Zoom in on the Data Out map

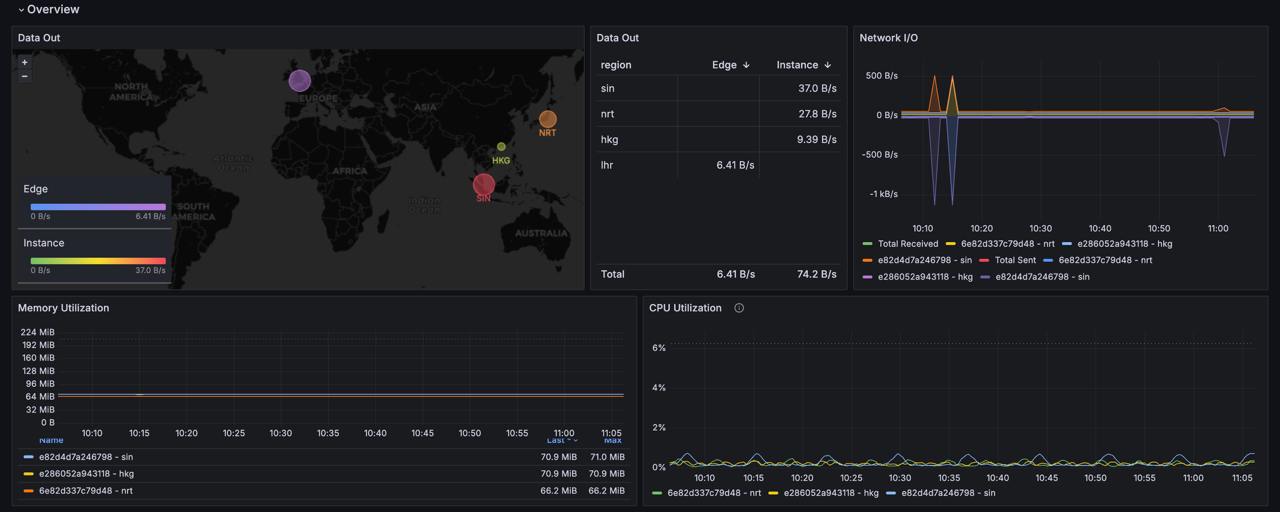(25, 62)
